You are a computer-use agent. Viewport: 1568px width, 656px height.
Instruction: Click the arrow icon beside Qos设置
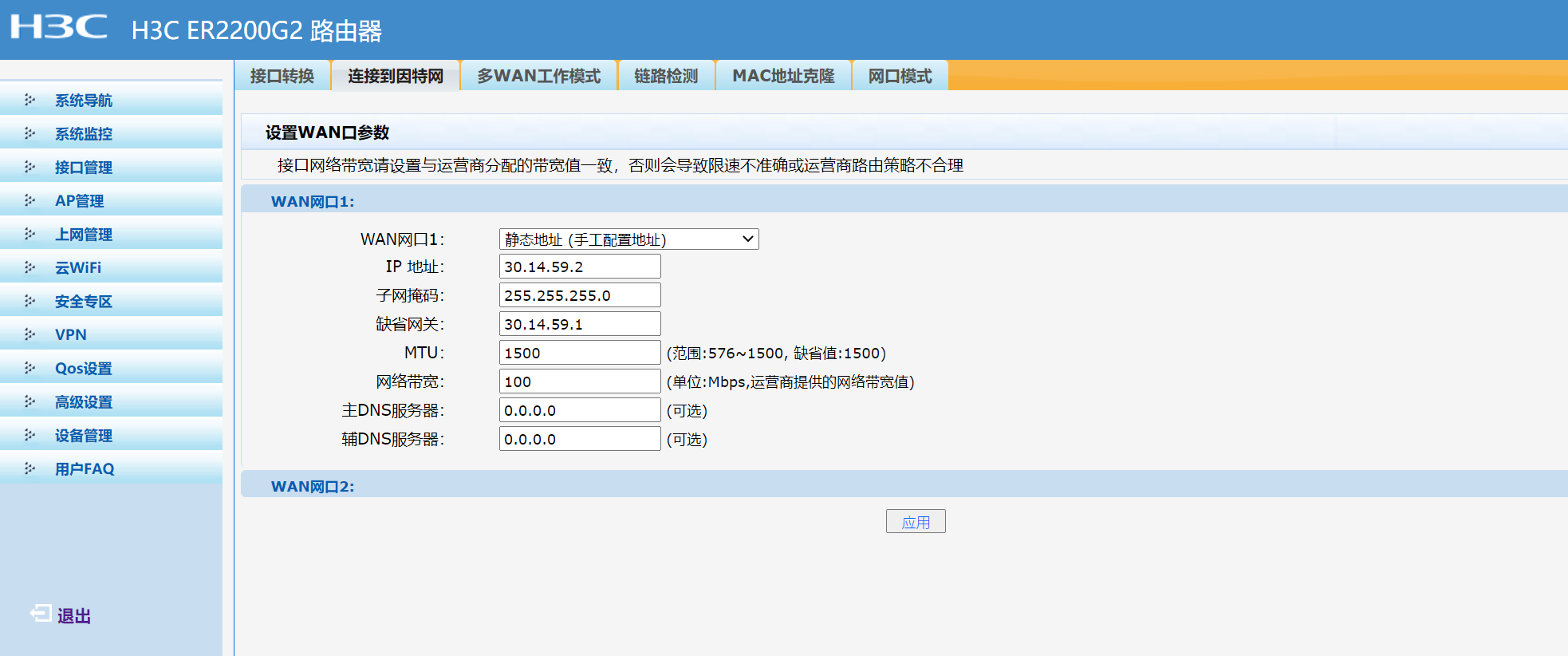(x=30, y=368)
